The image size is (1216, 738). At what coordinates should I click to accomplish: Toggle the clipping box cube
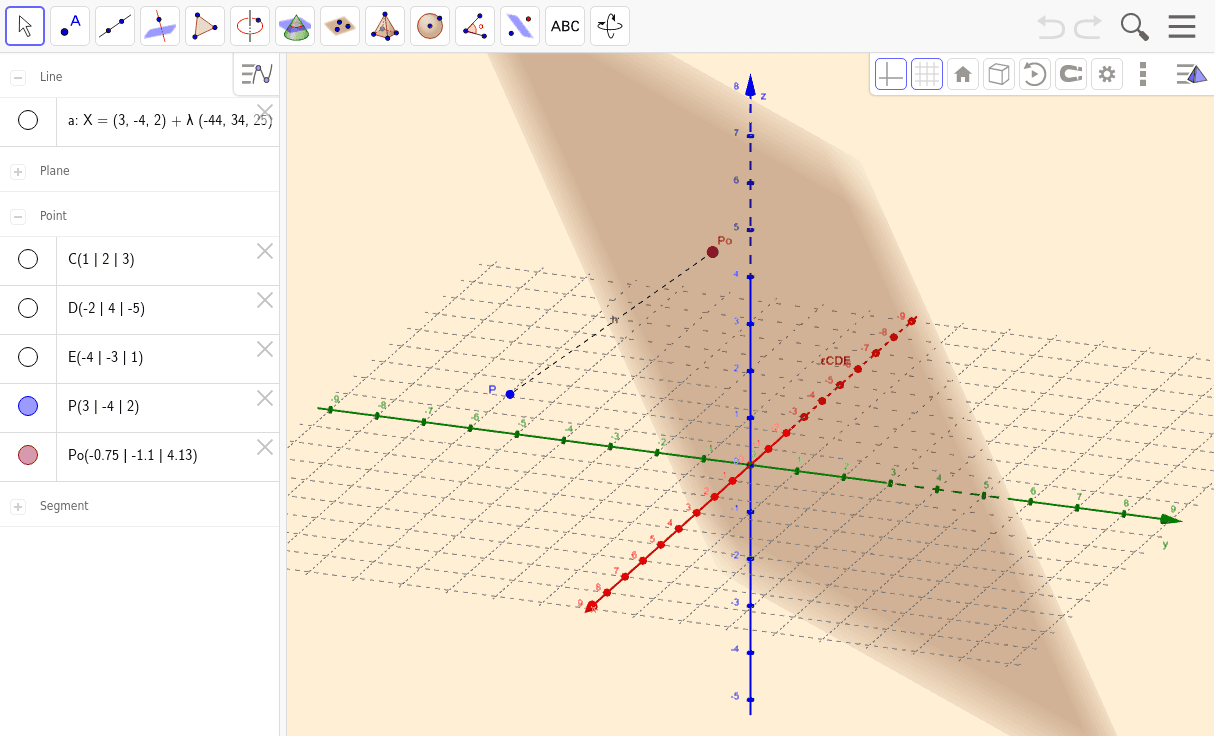click(999, 74)
